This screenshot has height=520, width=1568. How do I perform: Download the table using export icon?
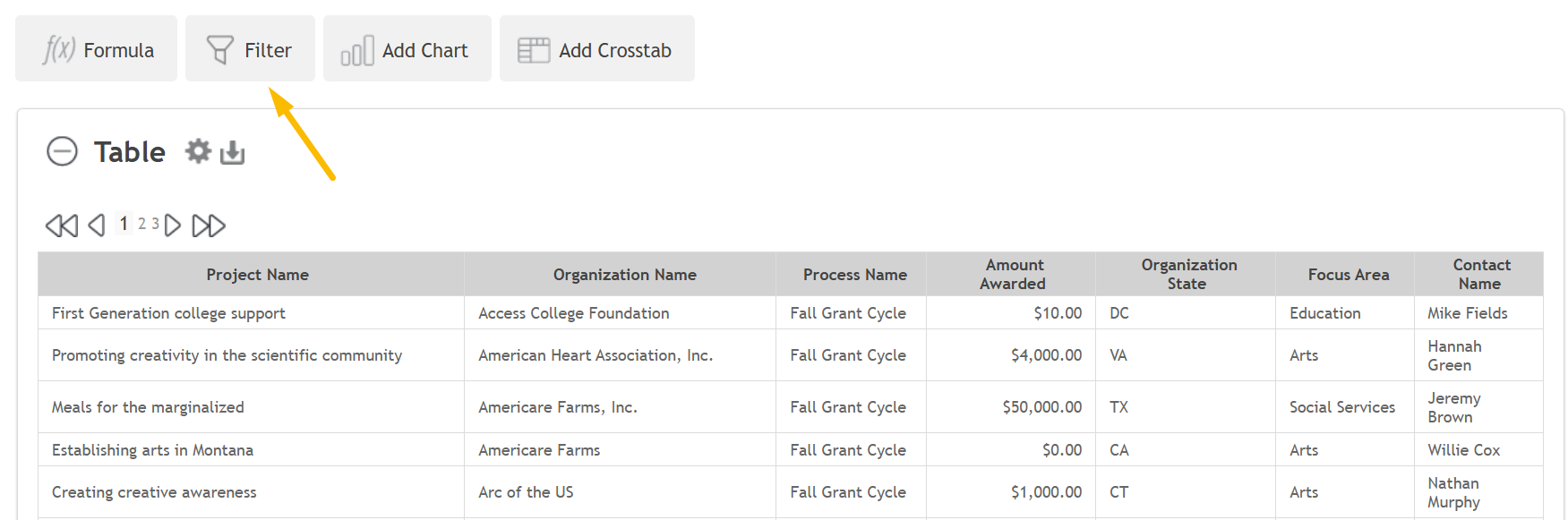pos(232,152)
